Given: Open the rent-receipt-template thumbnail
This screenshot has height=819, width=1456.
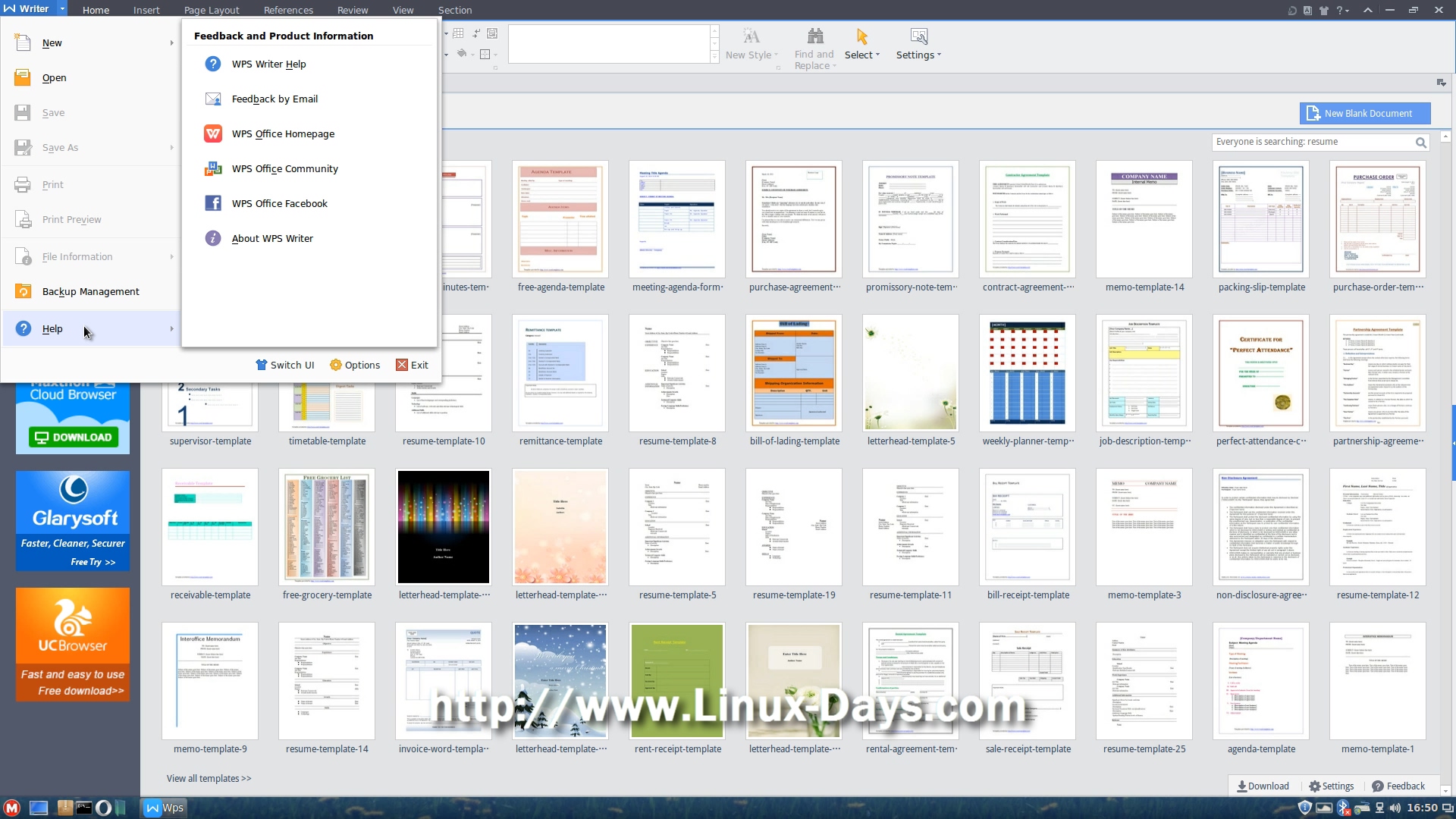Looking at the screenshot, I should (677, 681).
